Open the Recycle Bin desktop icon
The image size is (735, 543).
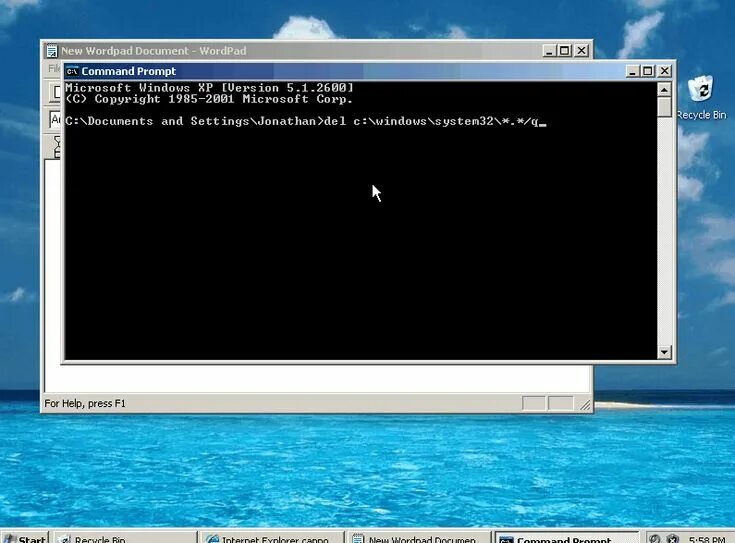701,98
